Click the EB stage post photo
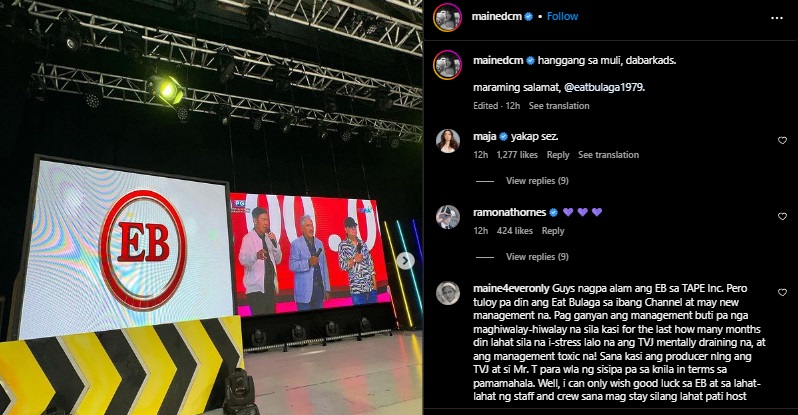798x415 pixels. click(x=211, y=207)
